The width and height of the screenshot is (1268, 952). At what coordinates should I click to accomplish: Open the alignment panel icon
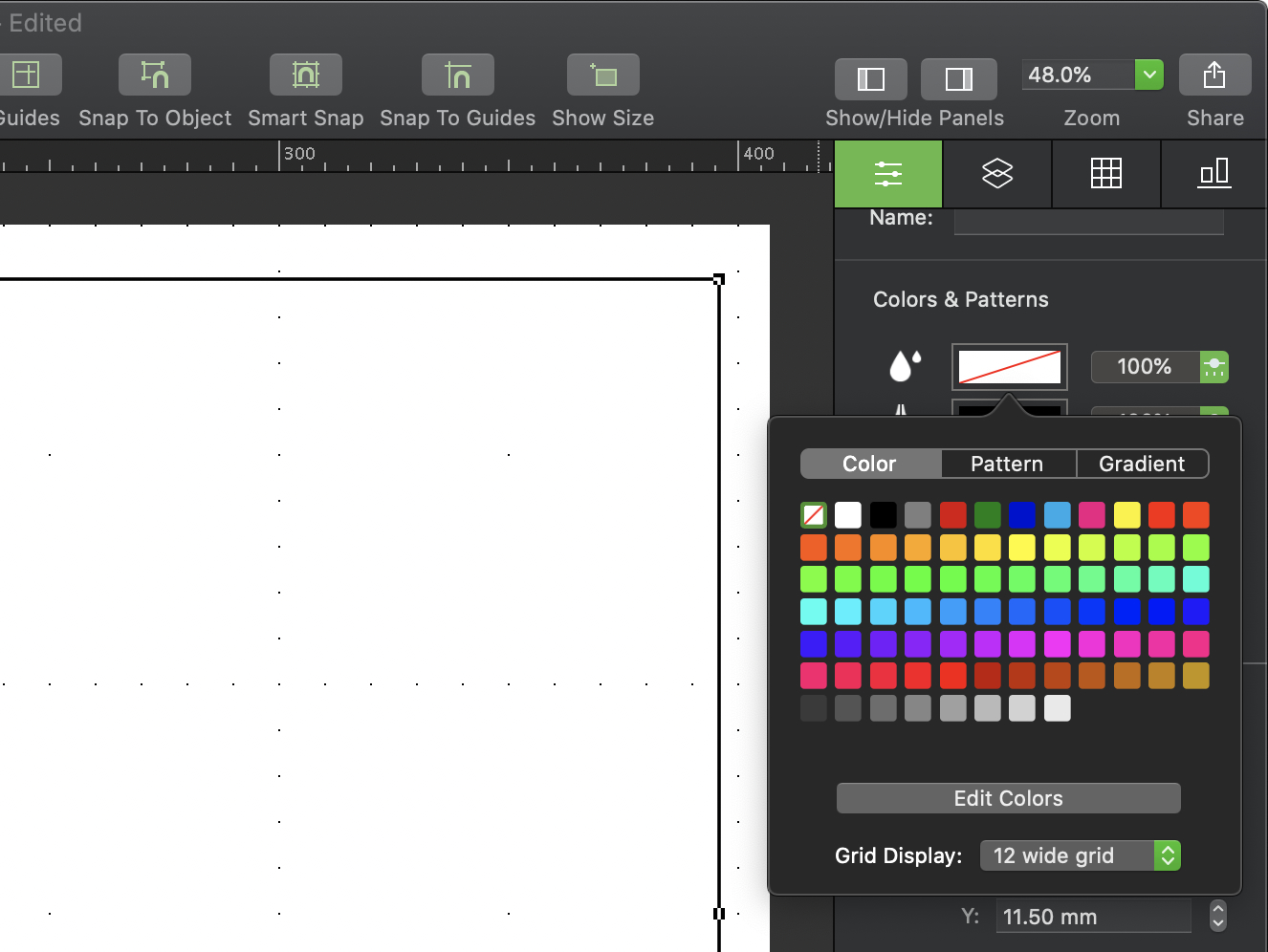(x=1213, y=174)
